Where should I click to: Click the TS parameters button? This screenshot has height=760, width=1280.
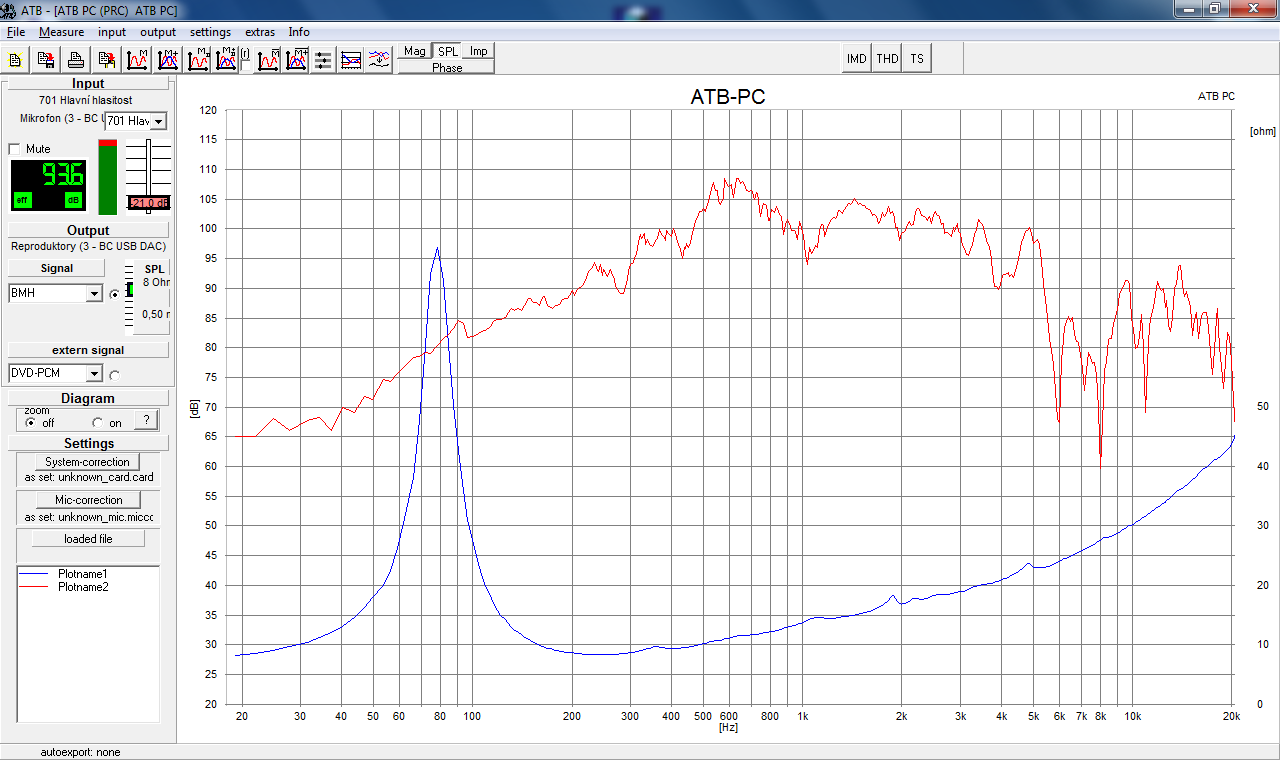pos(917,59)
